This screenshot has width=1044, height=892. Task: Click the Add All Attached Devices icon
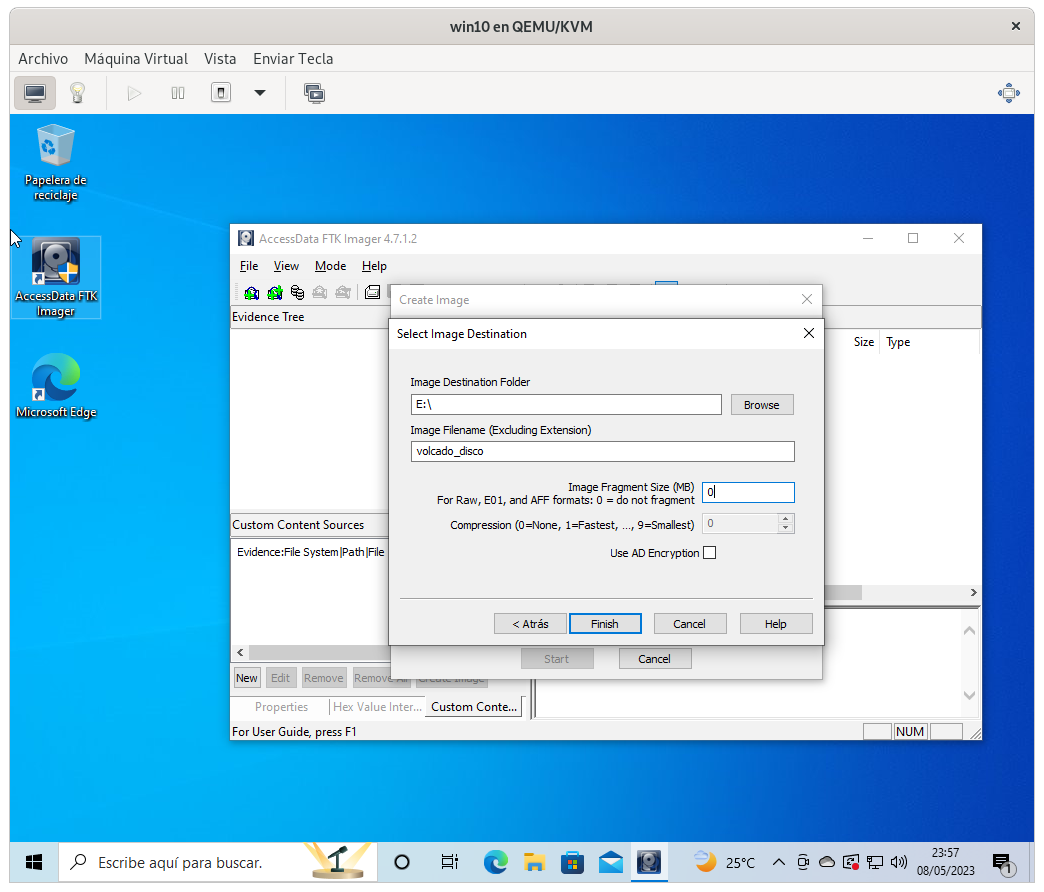(x=275, y=292)
